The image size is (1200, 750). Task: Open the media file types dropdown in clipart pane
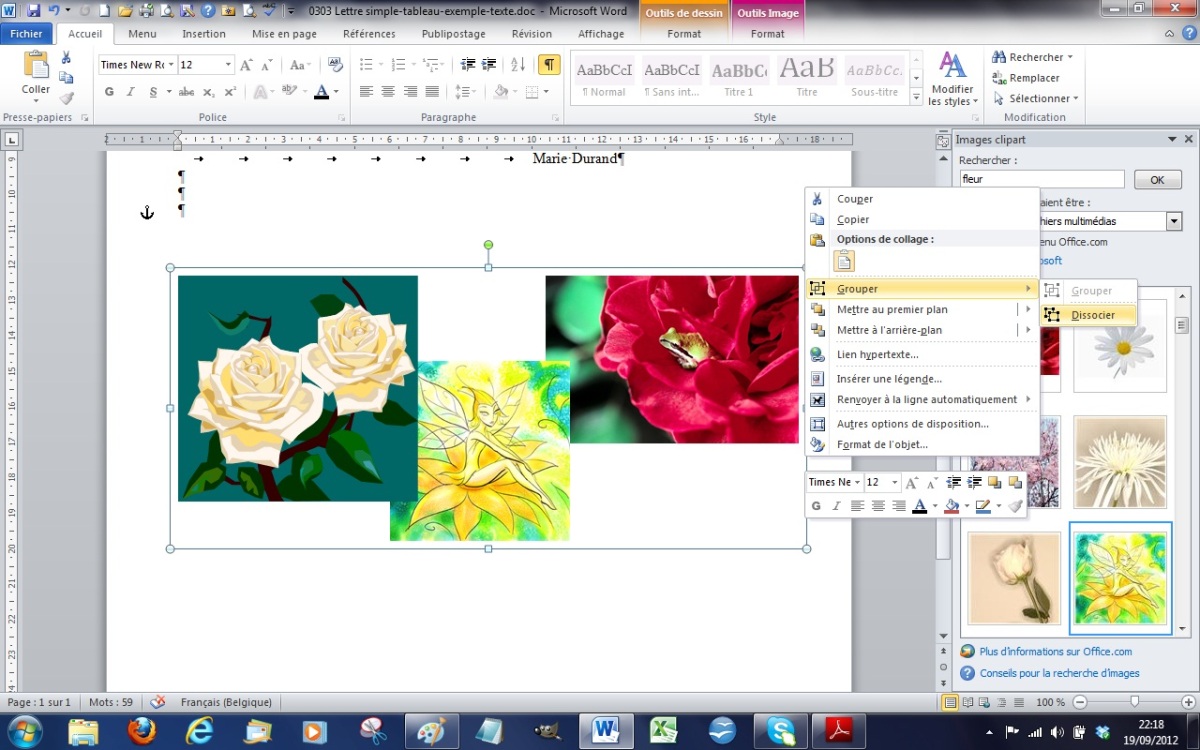(1174, 221)
